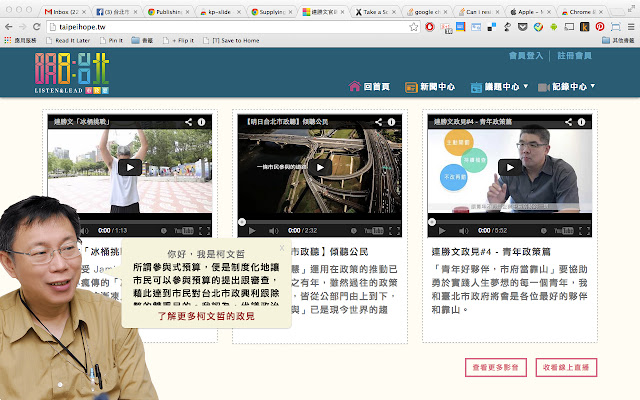Share the 明日台北市政廳 video
The height and width of the screenshot is (400, 640).
(x=378, y=122)
